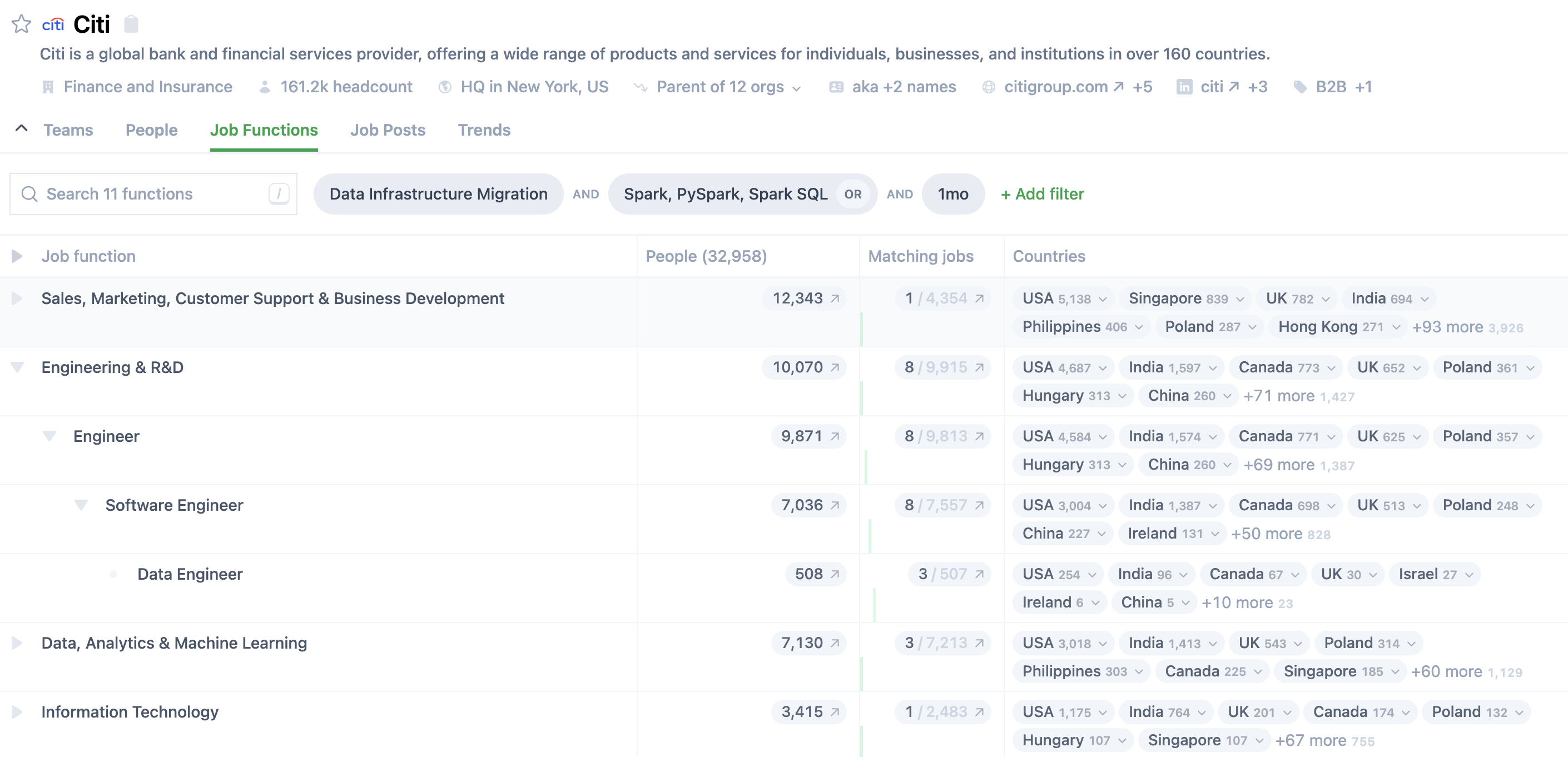
Task: Toggle the AND operator before 1mo filter
Action: point(899,194)
